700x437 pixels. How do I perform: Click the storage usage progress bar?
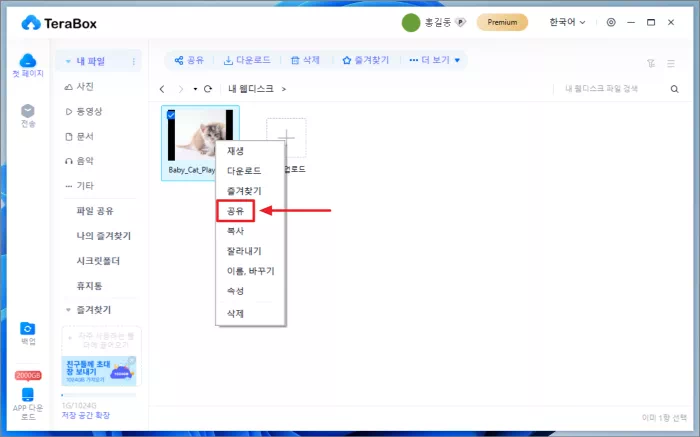coord(99,395)
